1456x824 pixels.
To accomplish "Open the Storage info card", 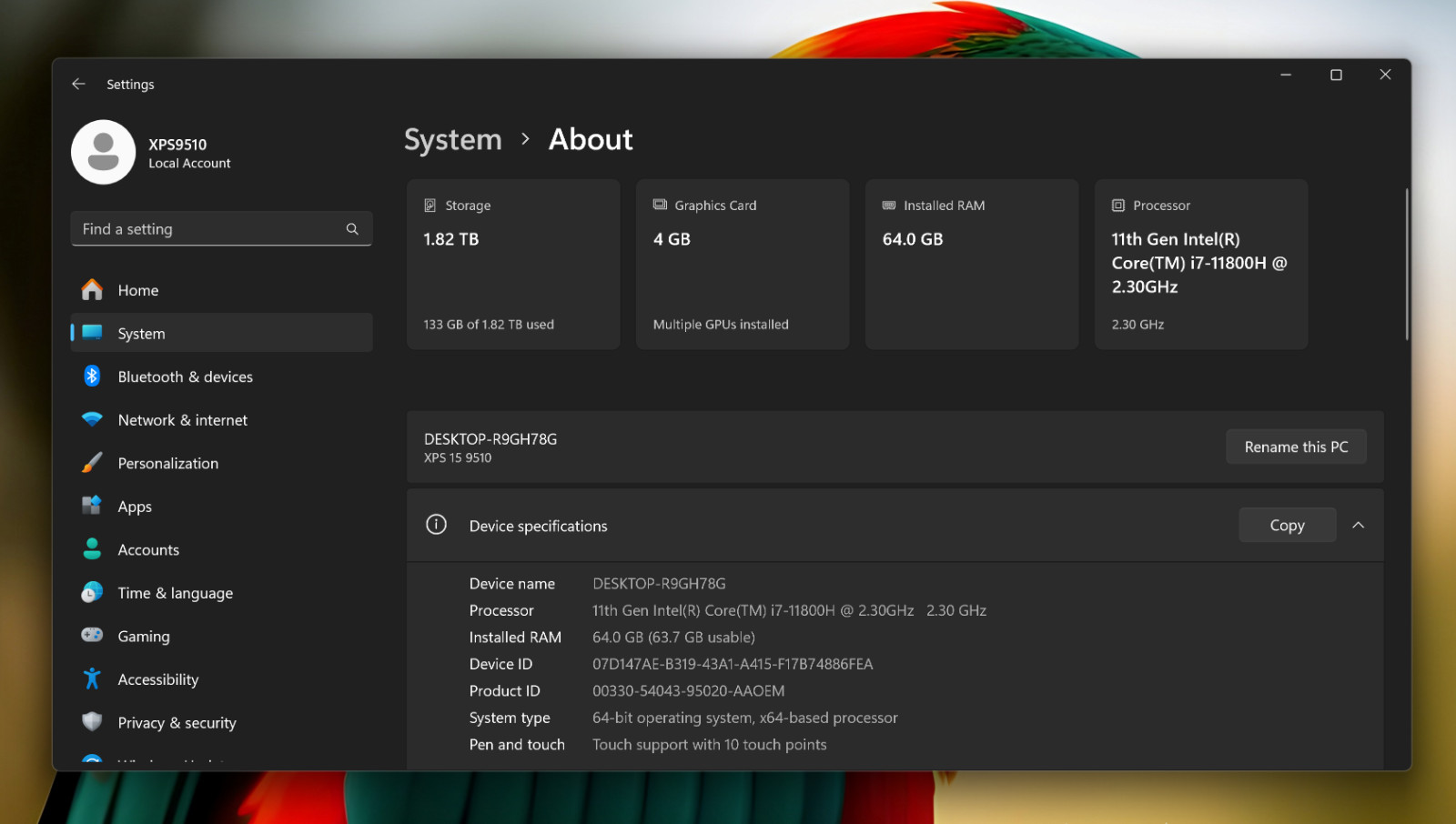I will pyautogui.click(x=513, y=265).
